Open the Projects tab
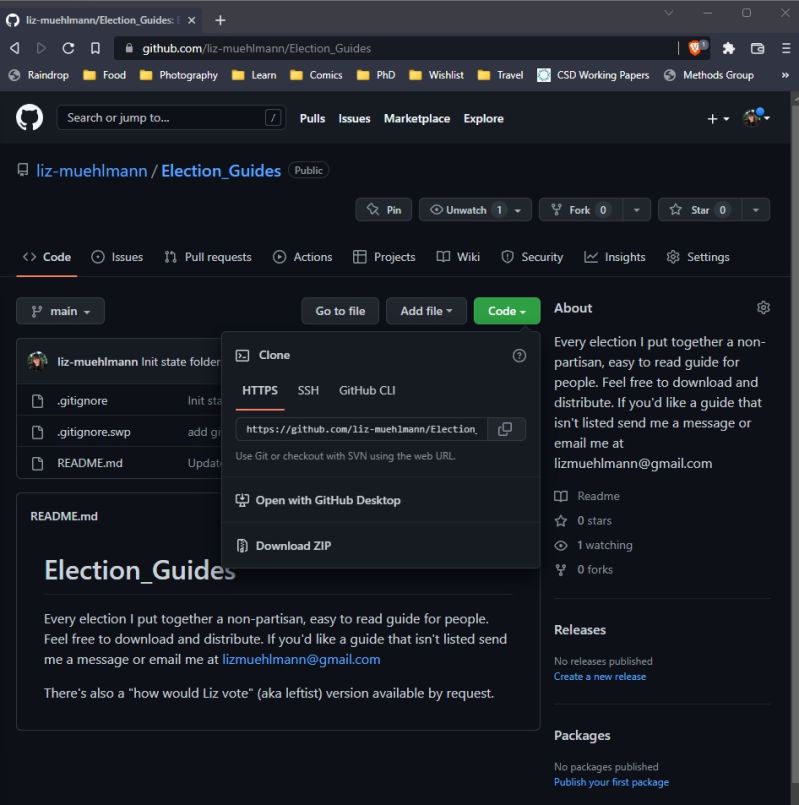This screenshot has height=805, width=799. click(x=384, y=257)
